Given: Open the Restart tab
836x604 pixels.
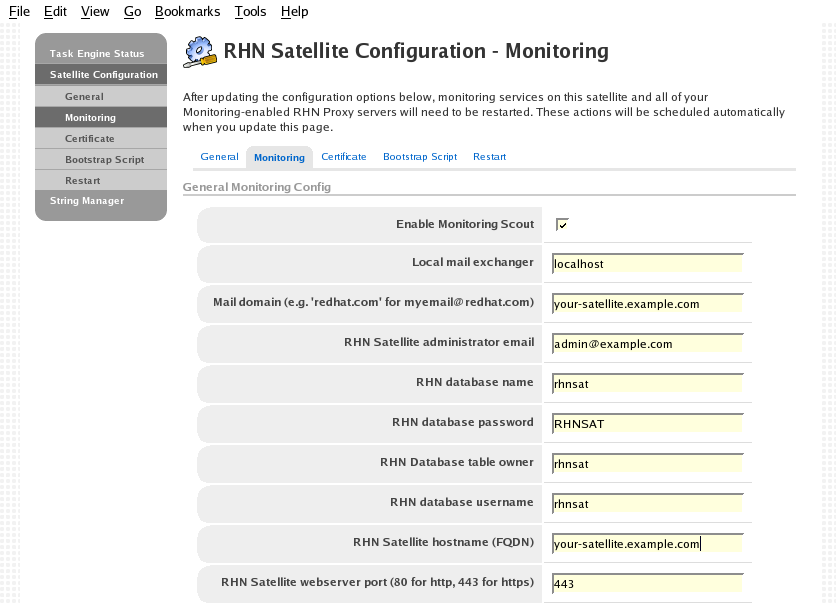Looking at the screenshot, I should tap(489, 157).
